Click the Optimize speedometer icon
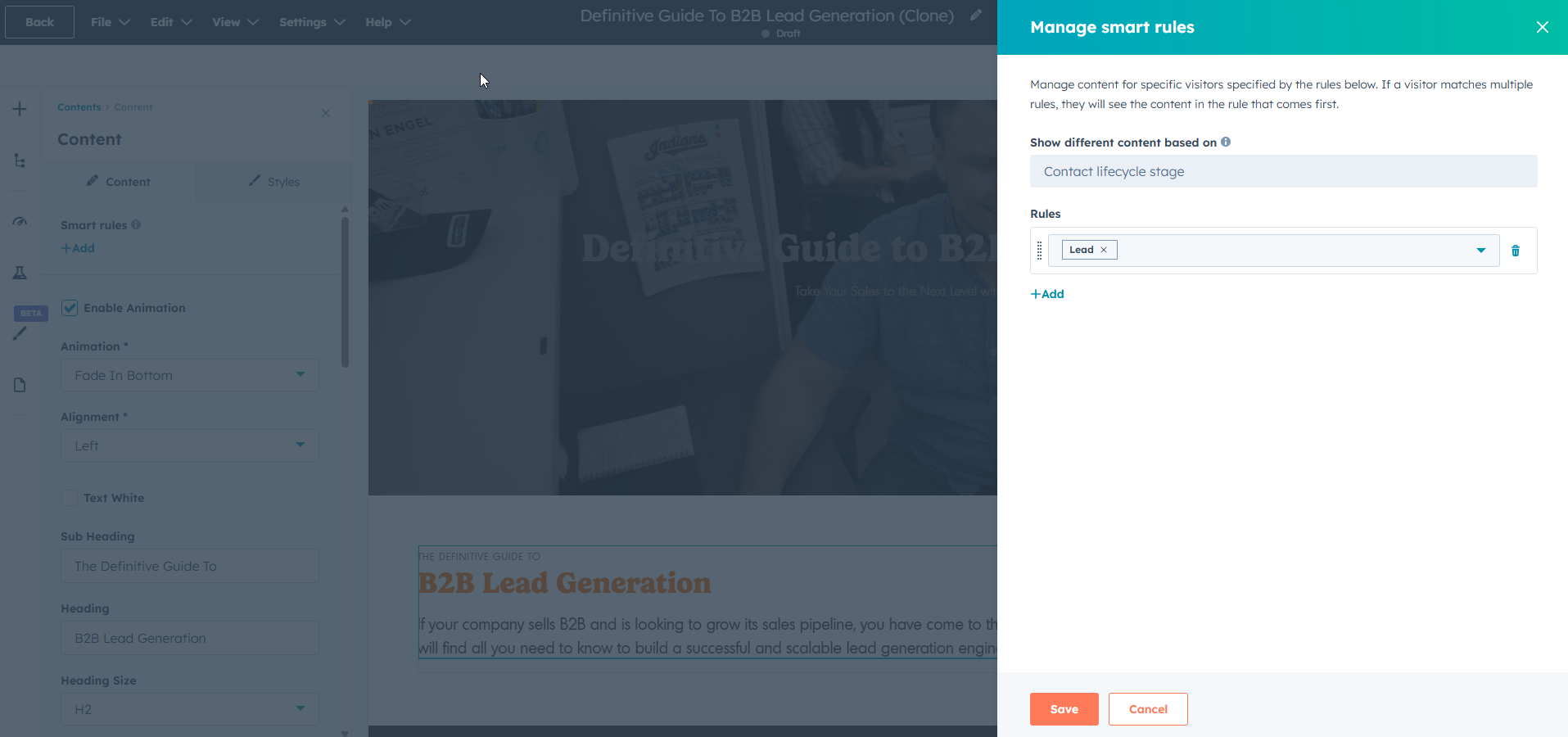Viewport: 1568px width, 737px height. coord(20,221)
